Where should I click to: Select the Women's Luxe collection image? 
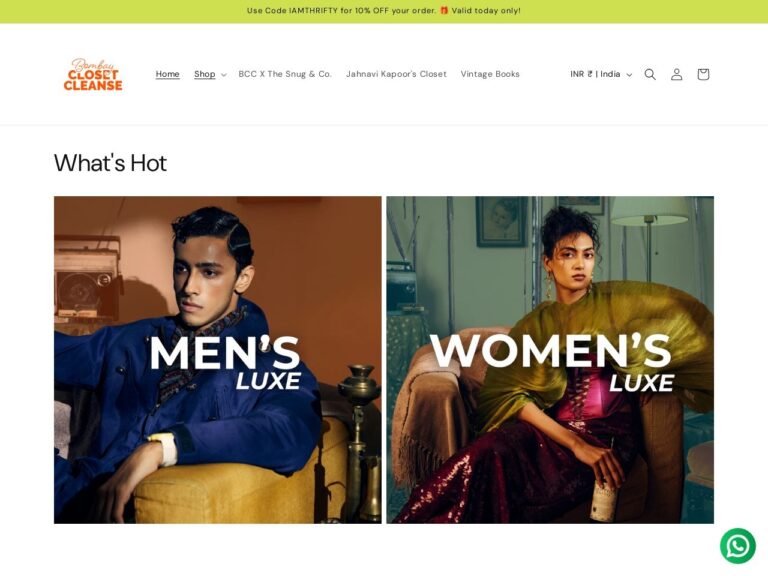click(550, 360)
